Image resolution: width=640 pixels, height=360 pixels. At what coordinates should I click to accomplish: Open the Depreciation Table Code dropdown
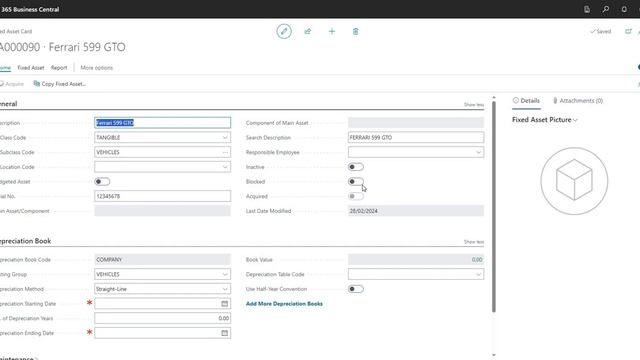pos(478,274)
